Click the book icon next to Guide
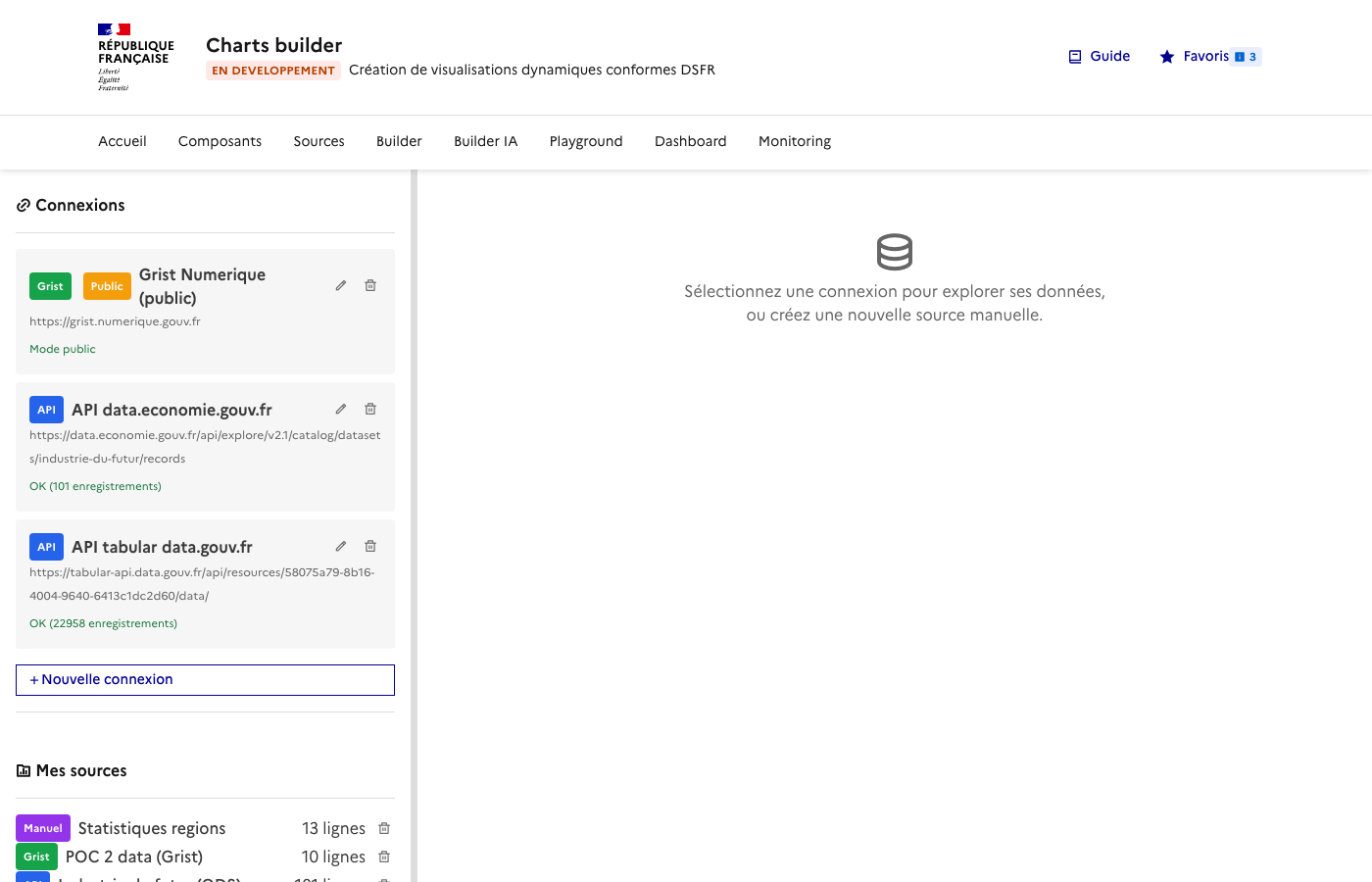This screenshot has height=882, width=1372. coord(1073,56)
